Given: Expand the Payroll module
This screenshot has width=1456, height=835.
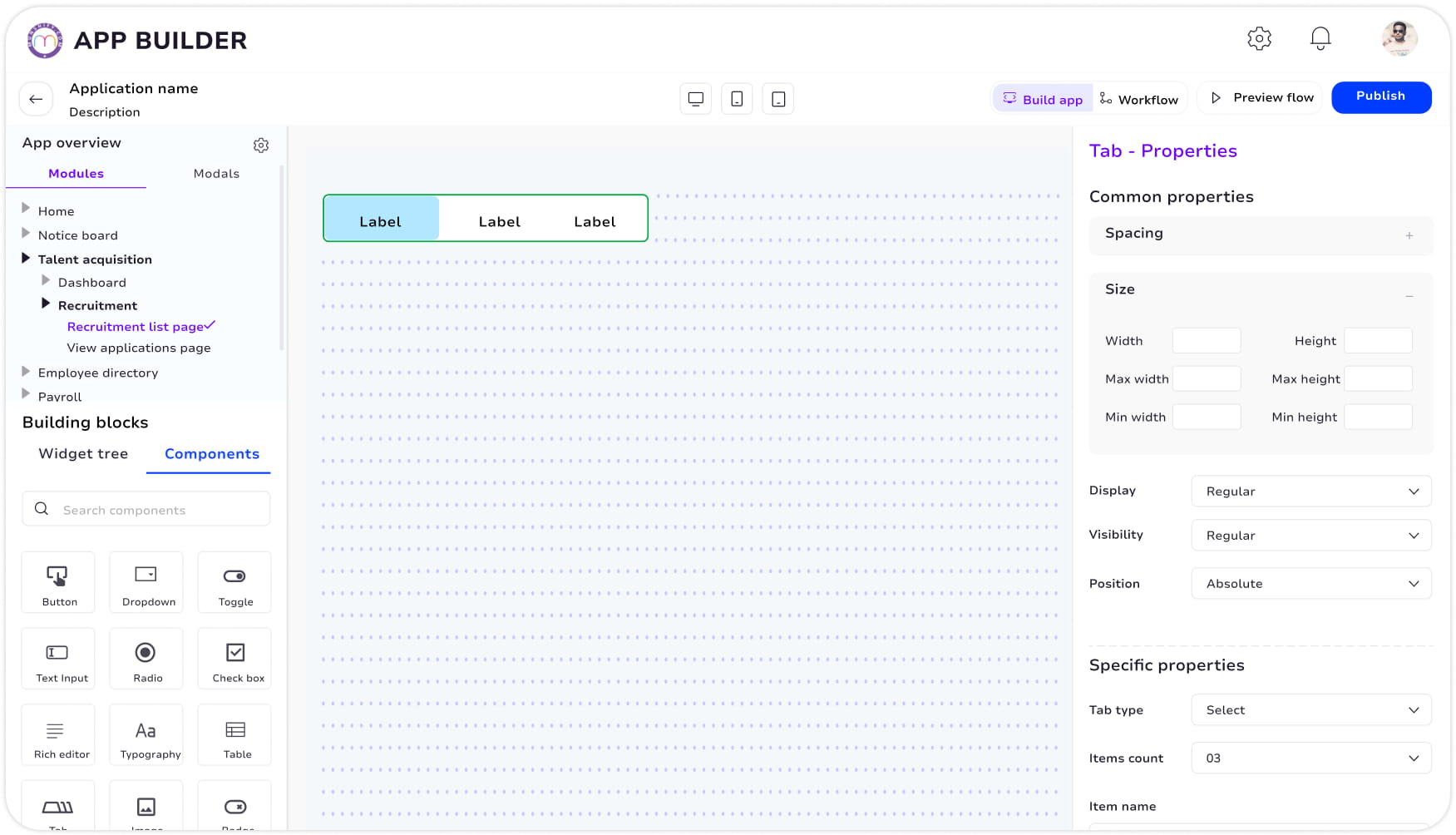Looking at the screenshot, I should click(26, 393).
